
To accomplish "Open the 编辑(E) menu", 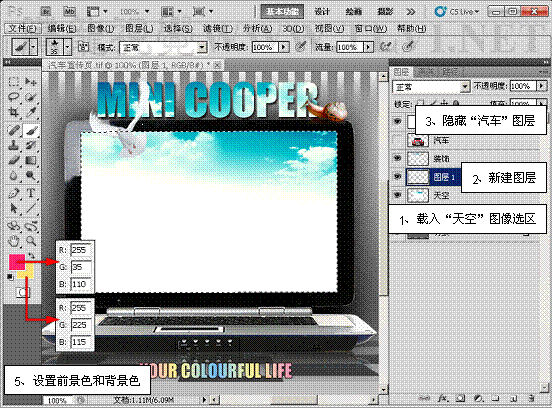I will 62,29.
